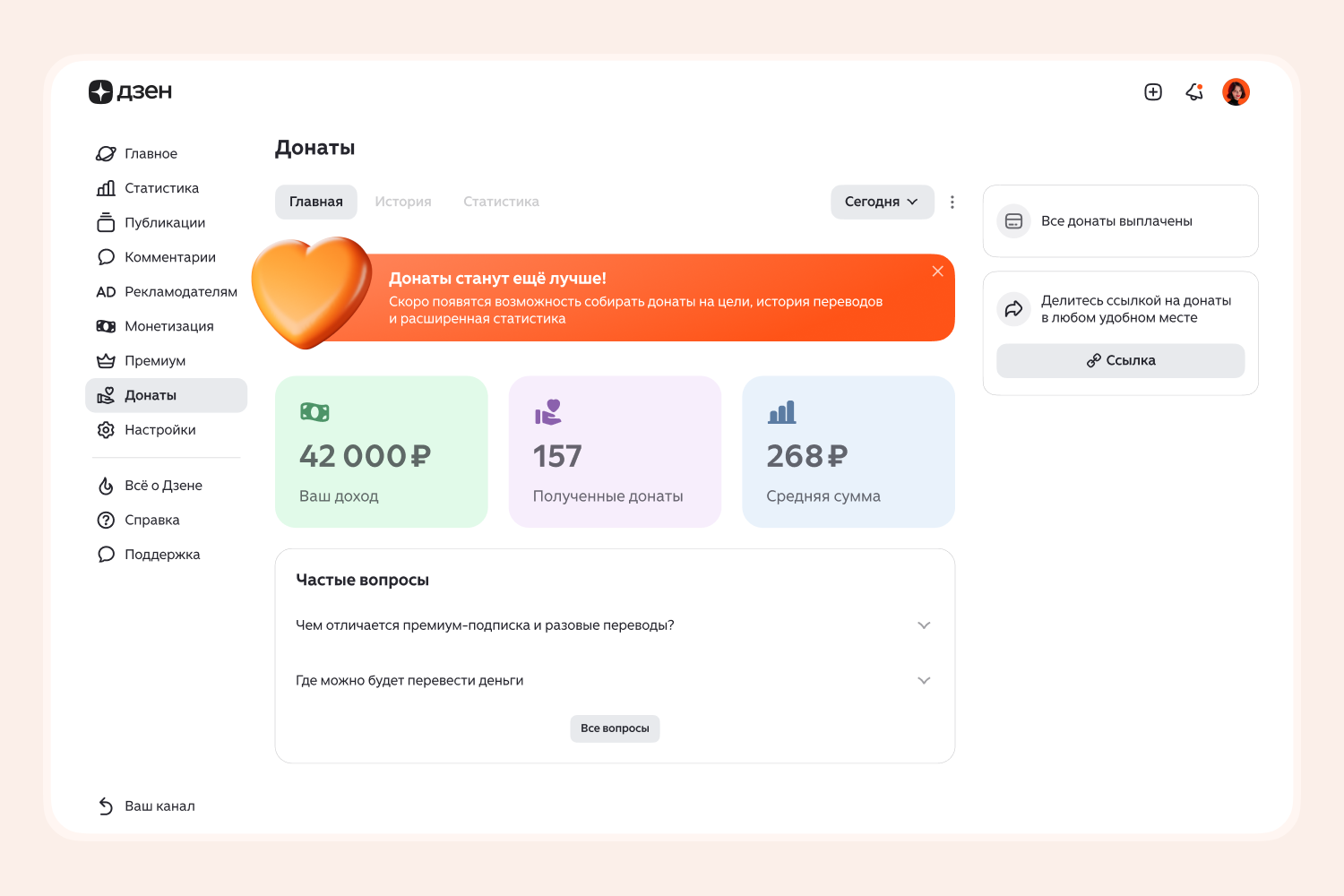
Task: Open Premium crown sidebar item
Action: (154, 361)
